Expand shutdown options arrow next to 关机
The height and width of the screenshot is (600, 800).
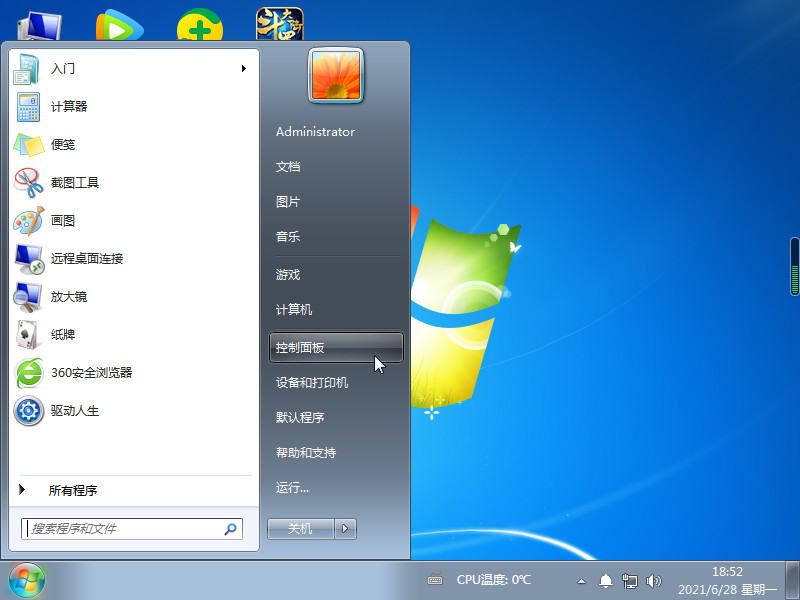point(345,529)
